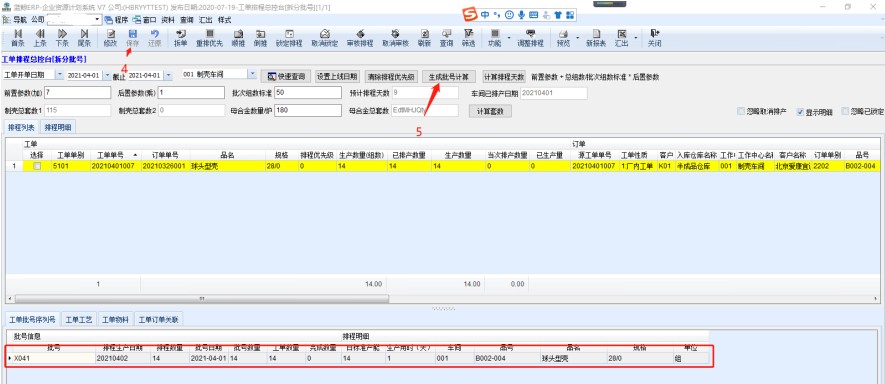Click the 批次组数标准 input field showing 50
885x384 pixels.
pos(308,93)
